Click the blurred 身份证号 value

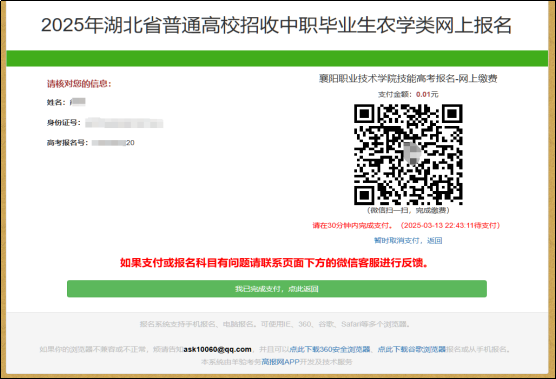pos(124,123)
